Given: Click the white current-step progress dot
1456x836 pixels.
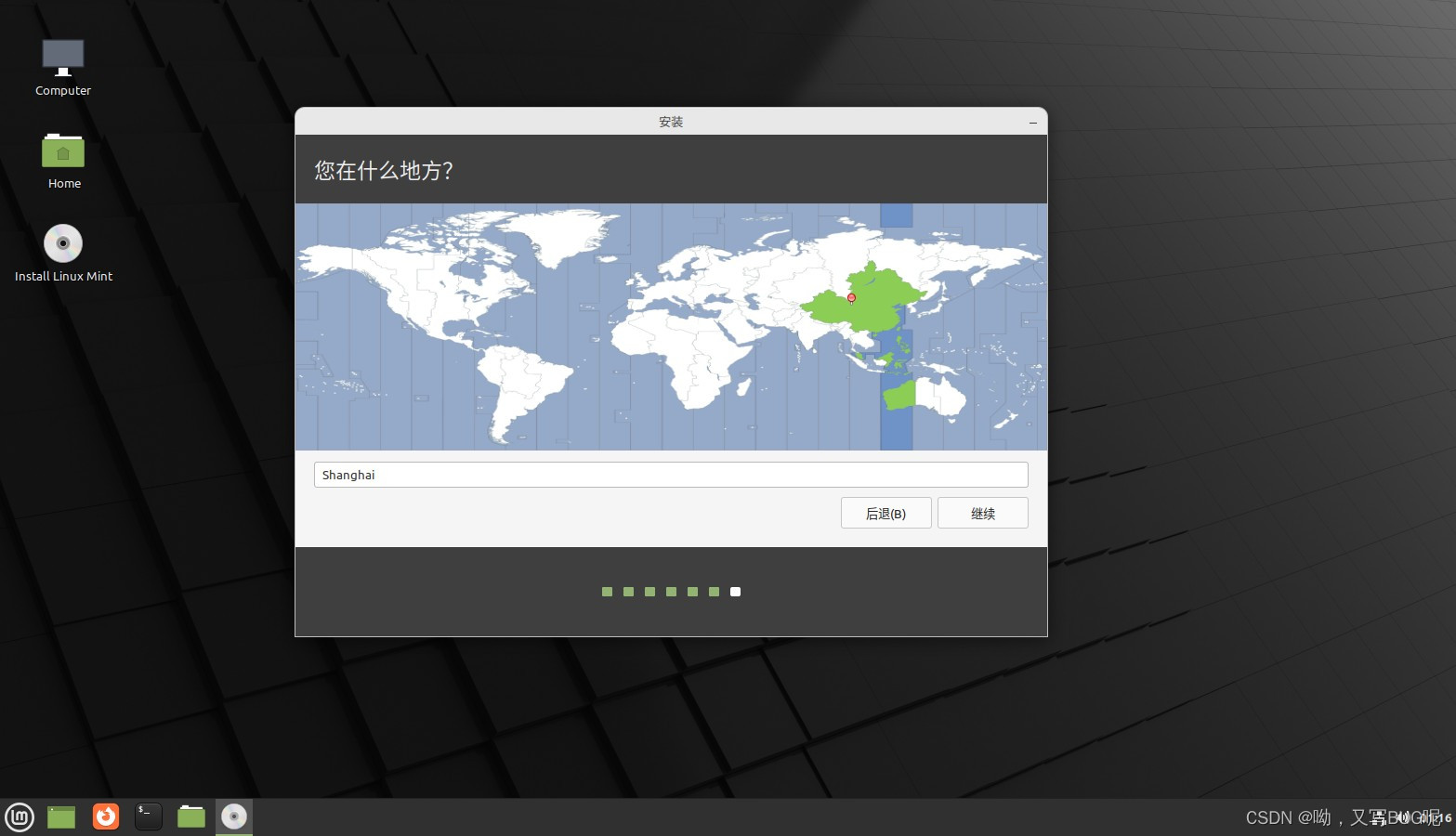Looking at the screenshot, I should 735,592.
